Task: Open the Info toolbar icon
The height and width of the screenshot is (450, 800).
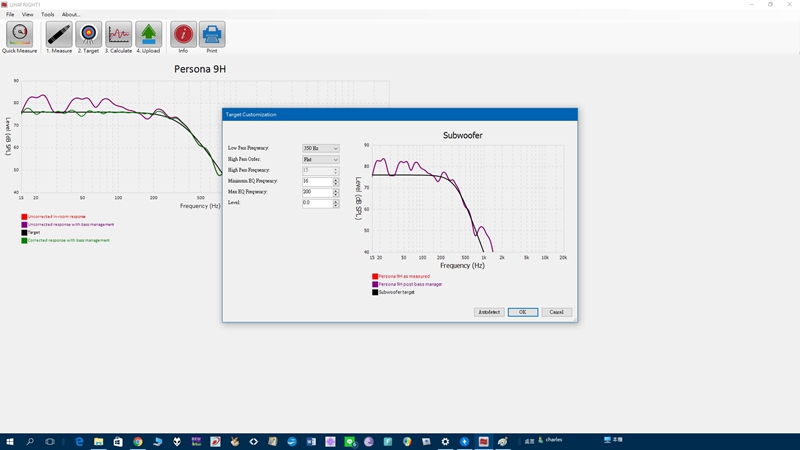Action: [183, 35]
